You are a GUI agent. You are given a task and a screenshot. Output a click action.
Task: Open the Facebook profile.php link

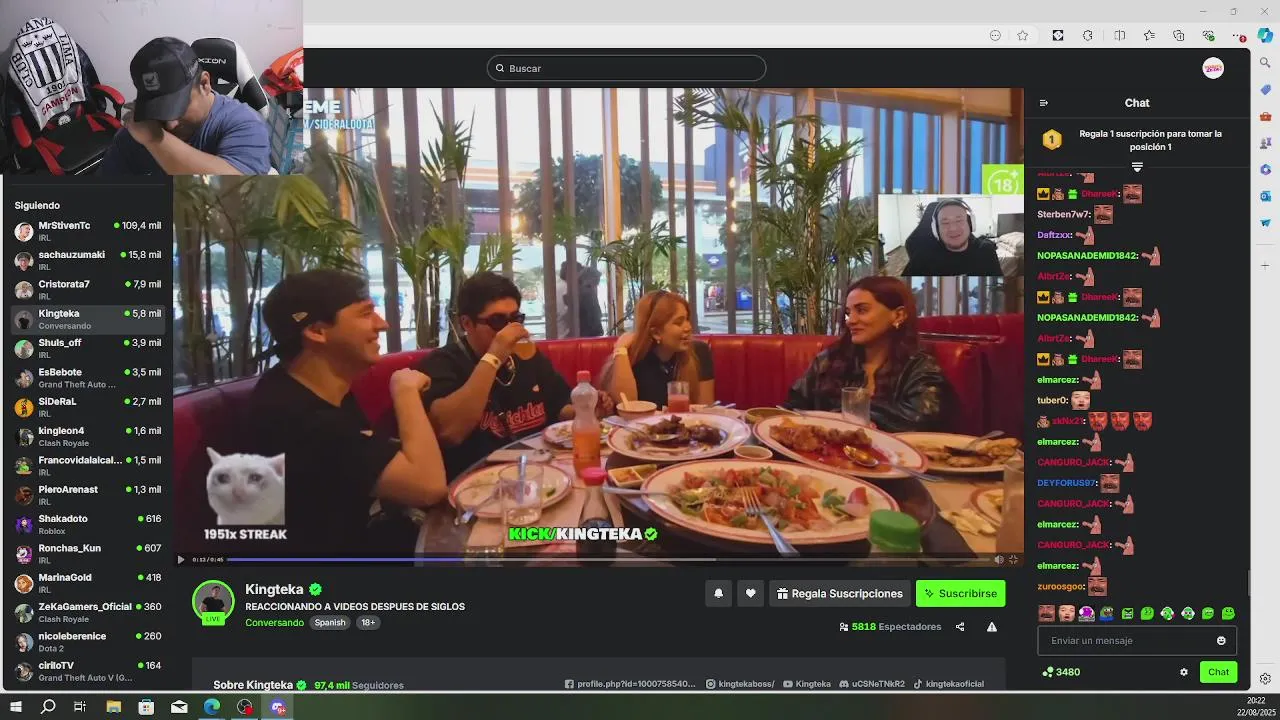pos(630,685)
